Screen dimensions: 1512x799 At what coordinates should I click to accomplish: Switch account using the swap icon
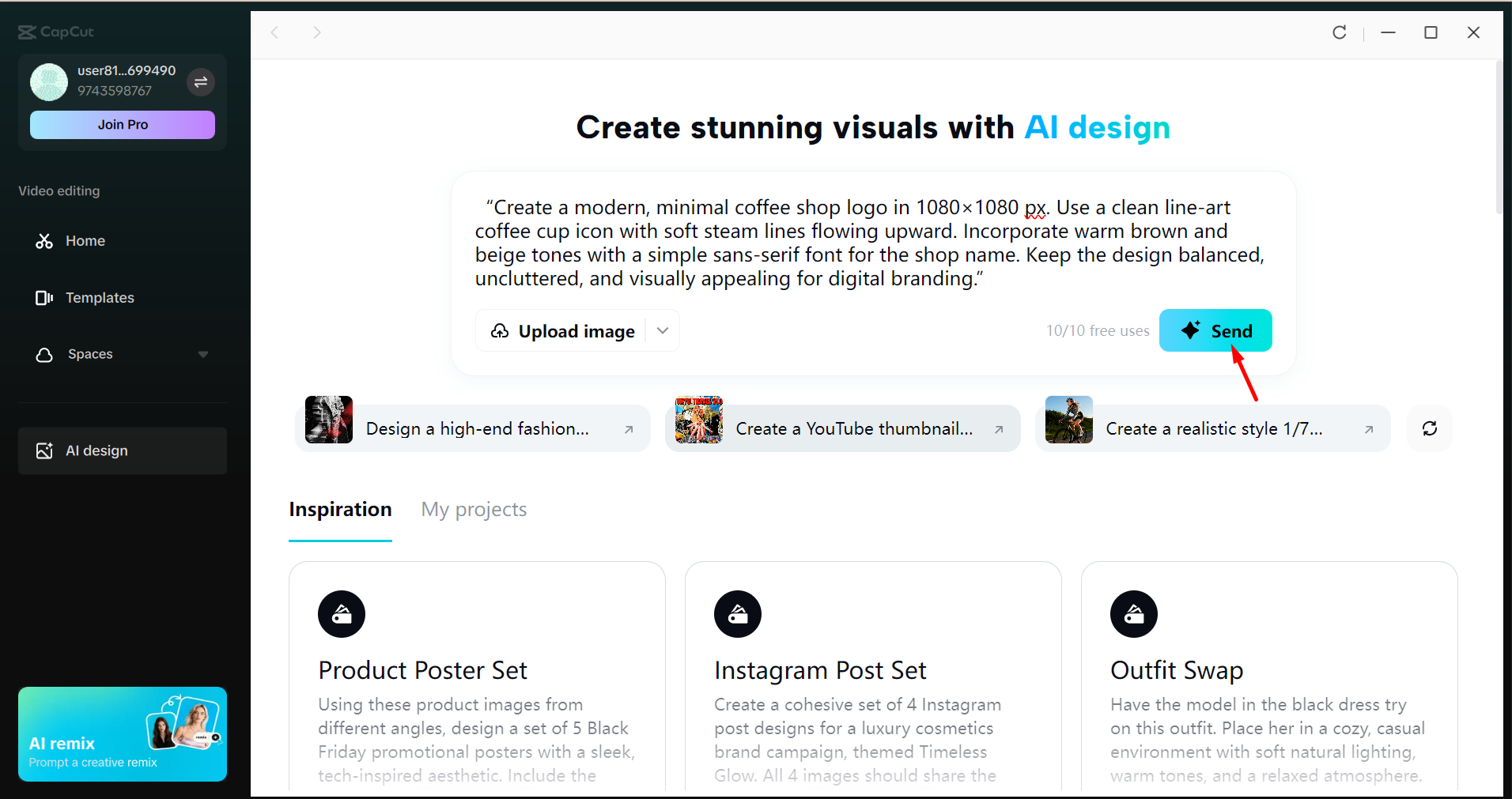point(201,81)
